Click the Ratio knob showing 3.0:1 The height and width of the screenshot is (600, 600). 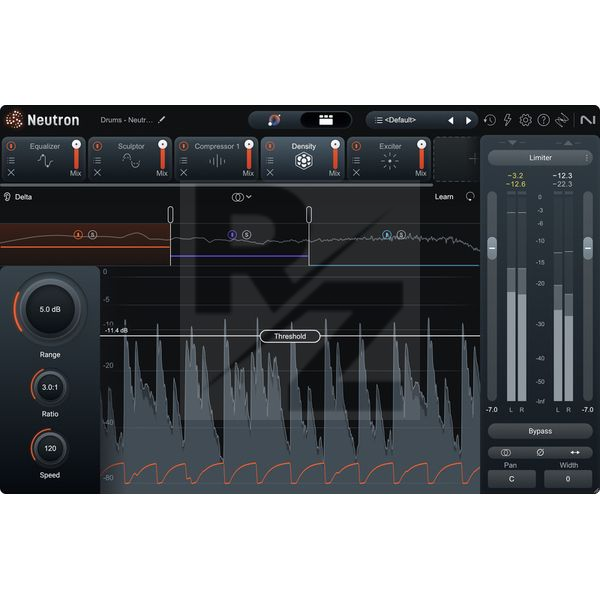click(x=50, y=387)
